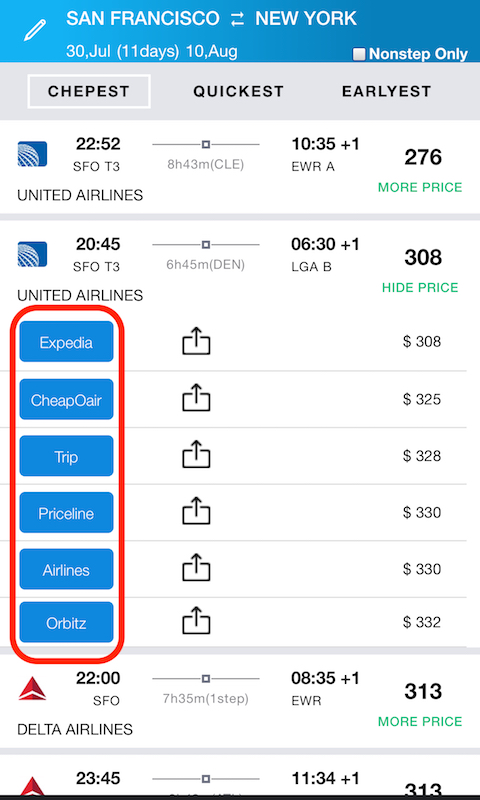Screen dimensions: 480x800
Task: Tap the share icon beside Priceline
Action: point(196,511)
